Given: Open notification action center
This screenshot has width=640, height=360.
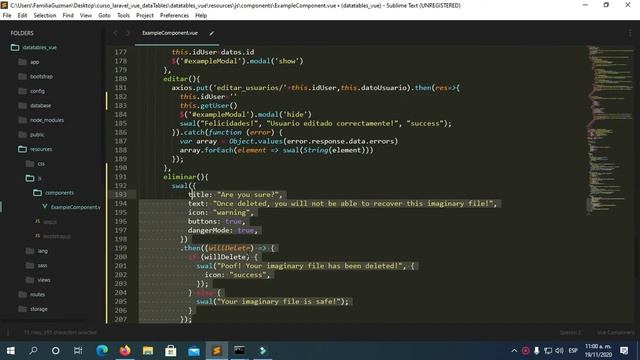Looking at the screenshot, I should coord(624,351).
